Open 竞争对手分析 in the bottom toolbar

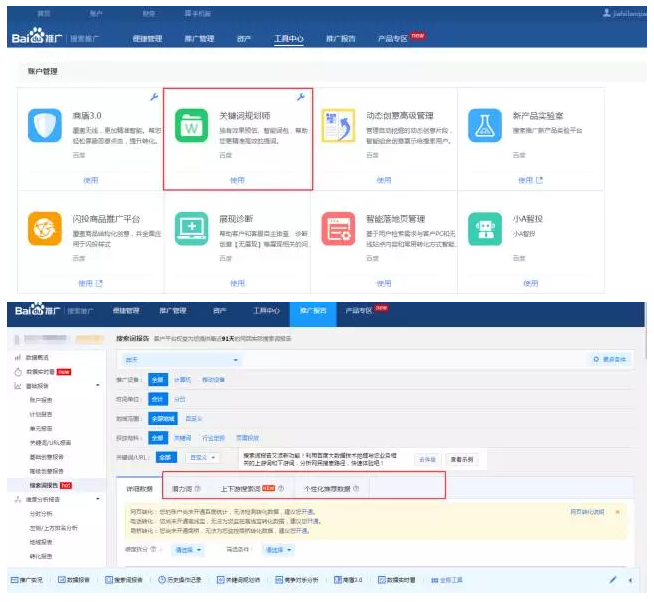point(297,580)
